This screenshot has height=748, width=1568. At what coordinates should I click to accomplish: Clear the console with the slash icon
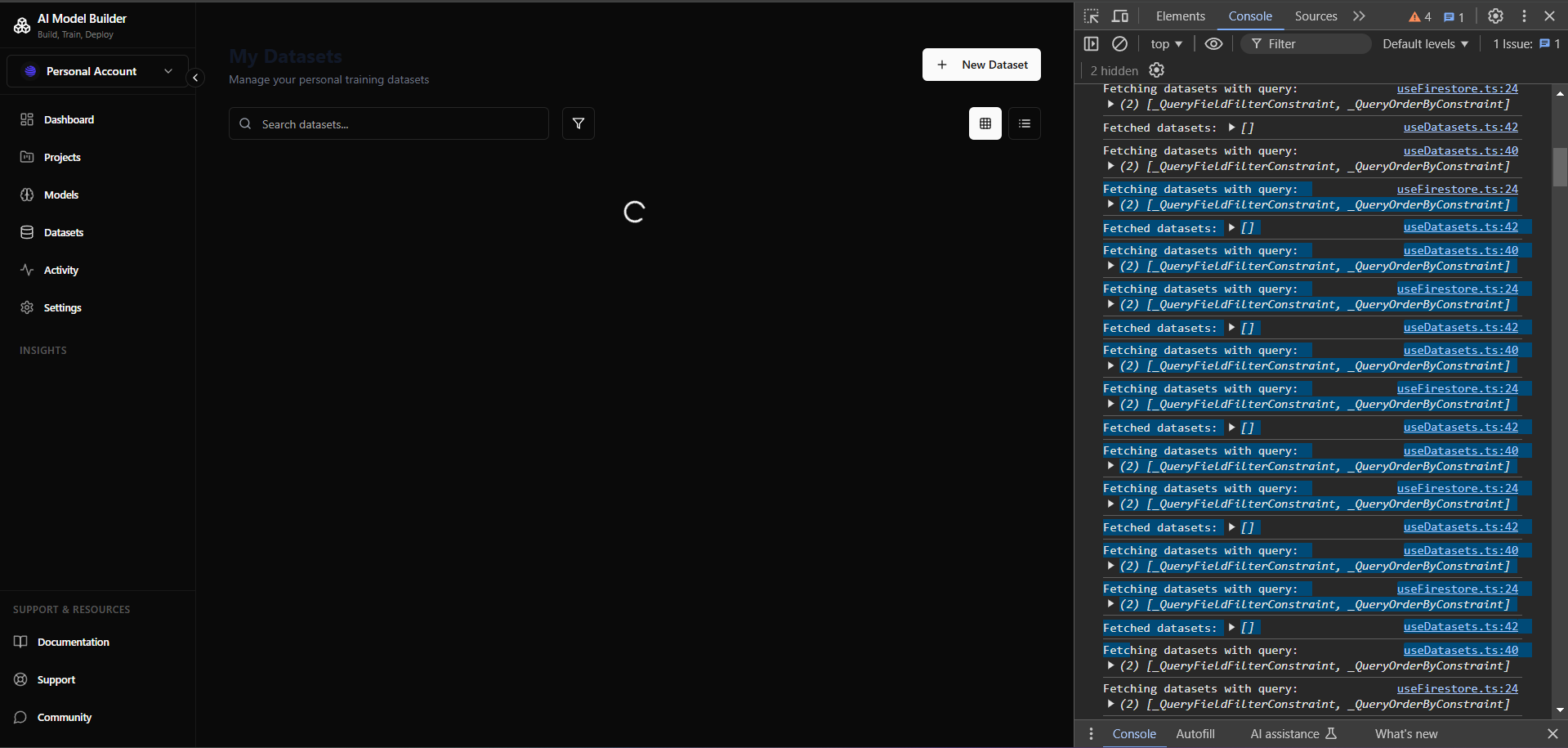coord(1119,43)
